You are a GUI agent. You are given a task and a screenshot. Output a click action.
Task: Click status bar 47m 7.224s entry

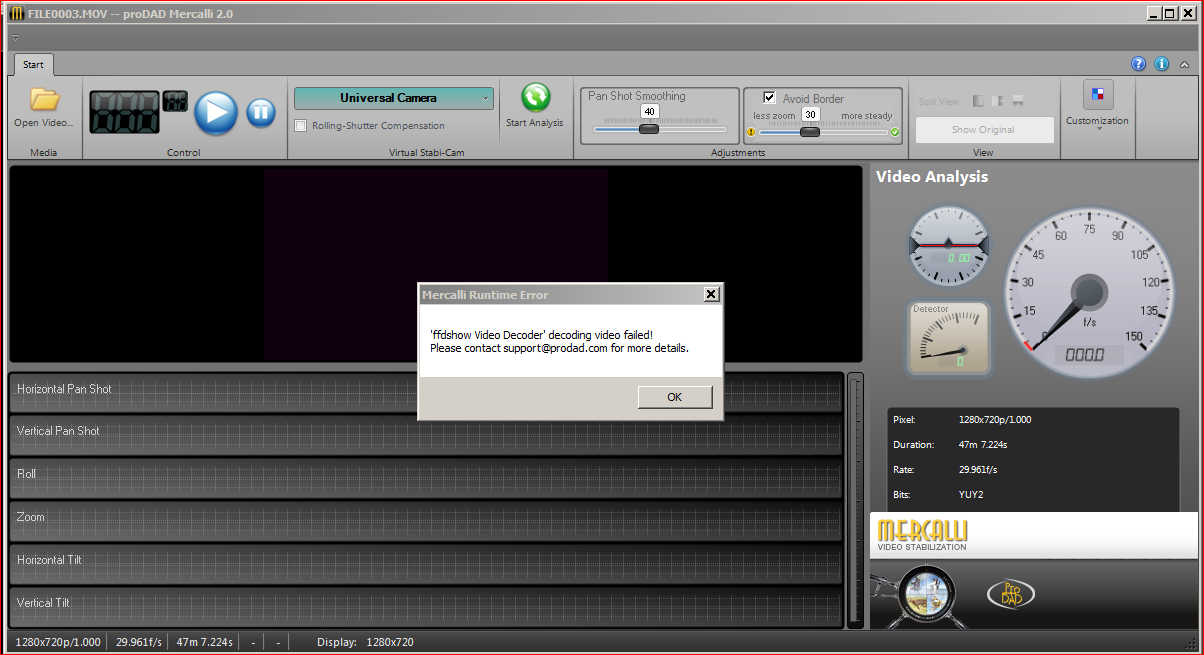(203, 642)
